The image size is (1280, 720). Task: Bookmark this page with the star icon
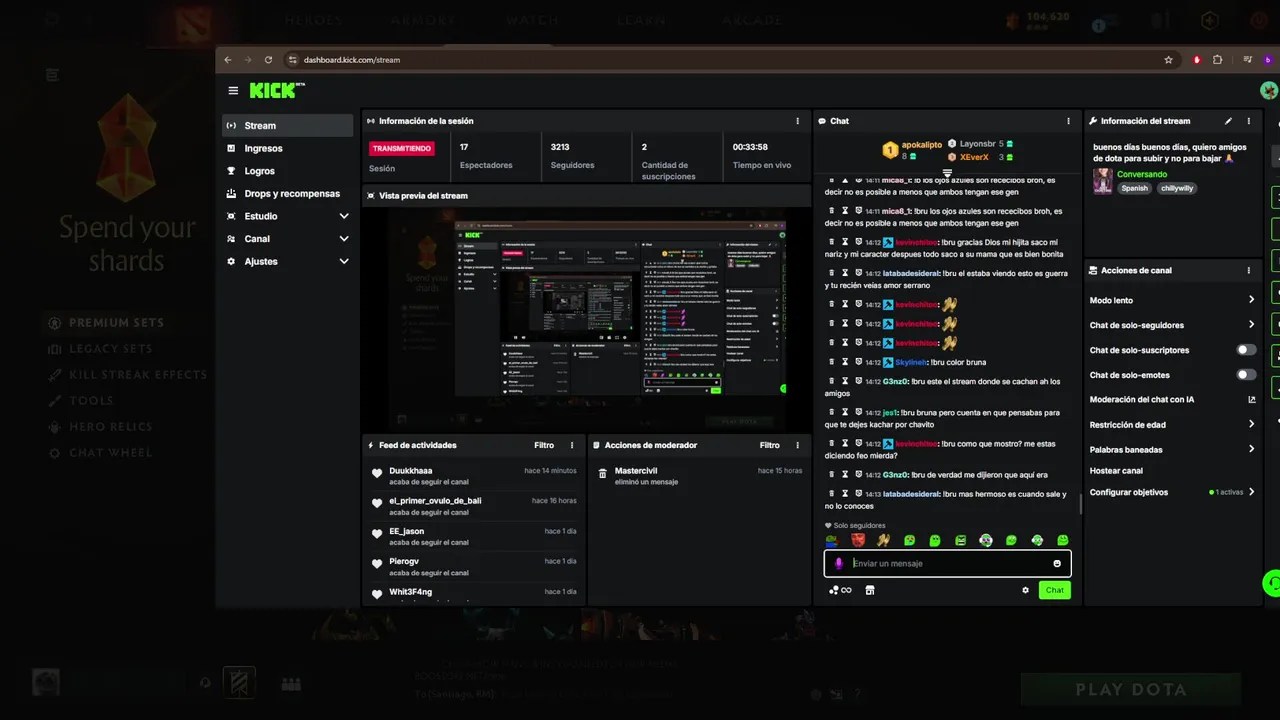(x=1168, y=60)
